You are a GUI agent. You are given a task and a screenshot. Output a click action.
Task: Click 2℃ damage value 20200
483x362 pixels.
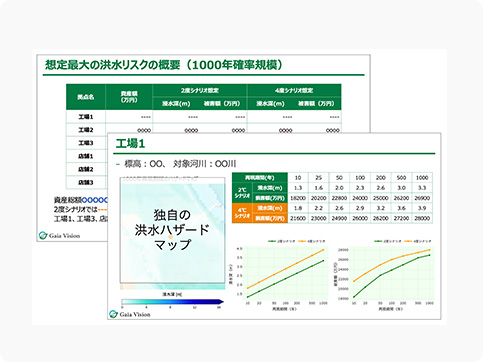coord(319,198)
